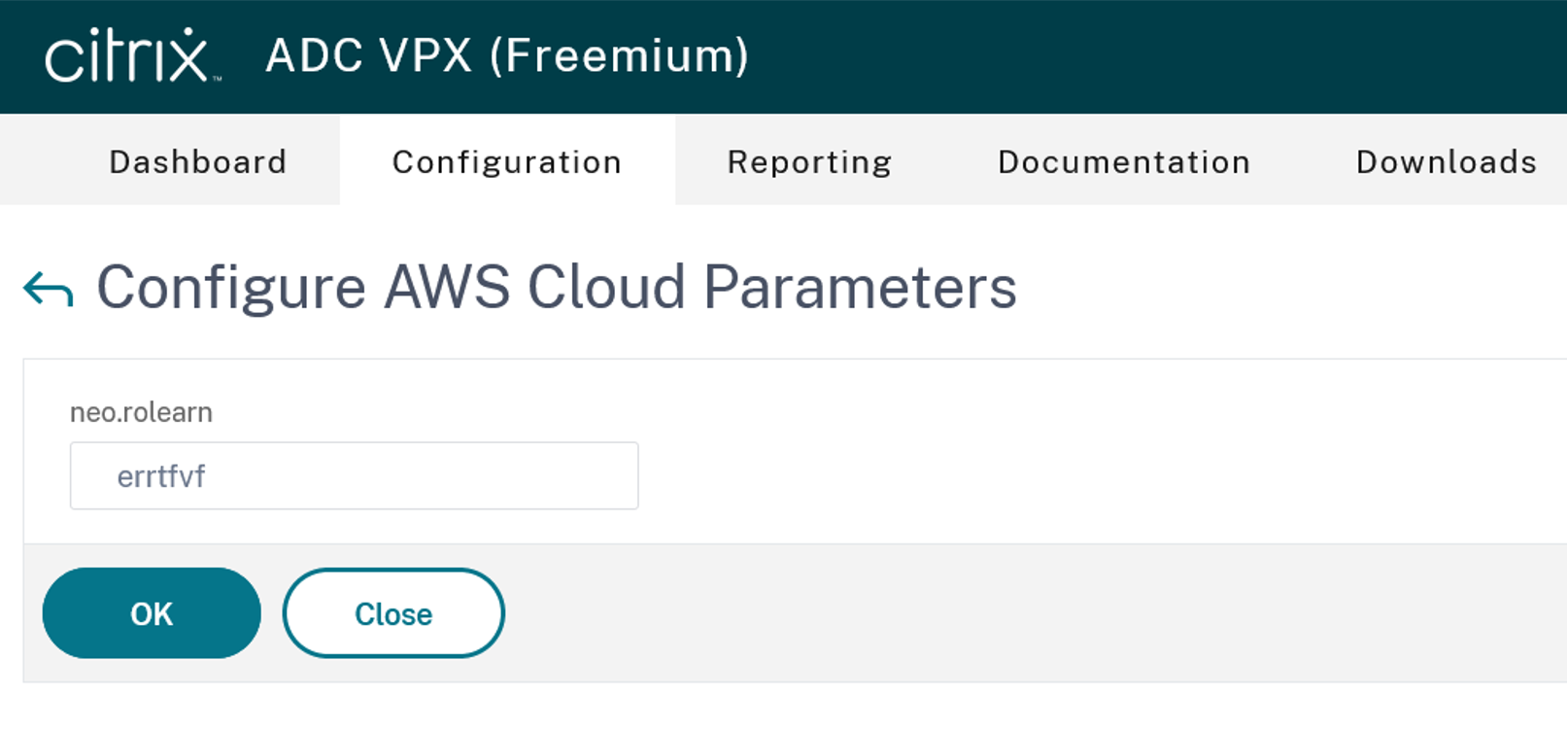The height and width of the screenshot is (731, 1568).
Task: Open the Dashboard tab
Action: click(198, 161)
